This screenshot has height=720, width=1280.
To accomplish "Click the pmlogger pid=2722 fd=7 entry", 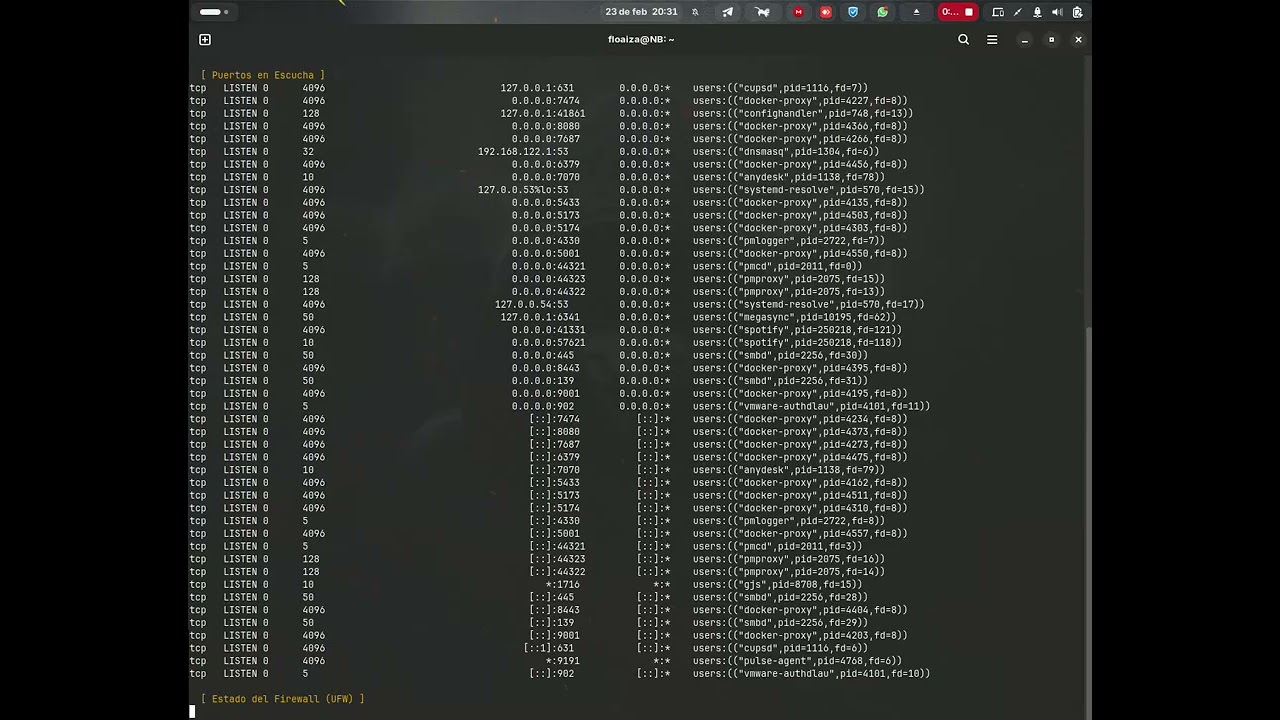I will 789,241.
